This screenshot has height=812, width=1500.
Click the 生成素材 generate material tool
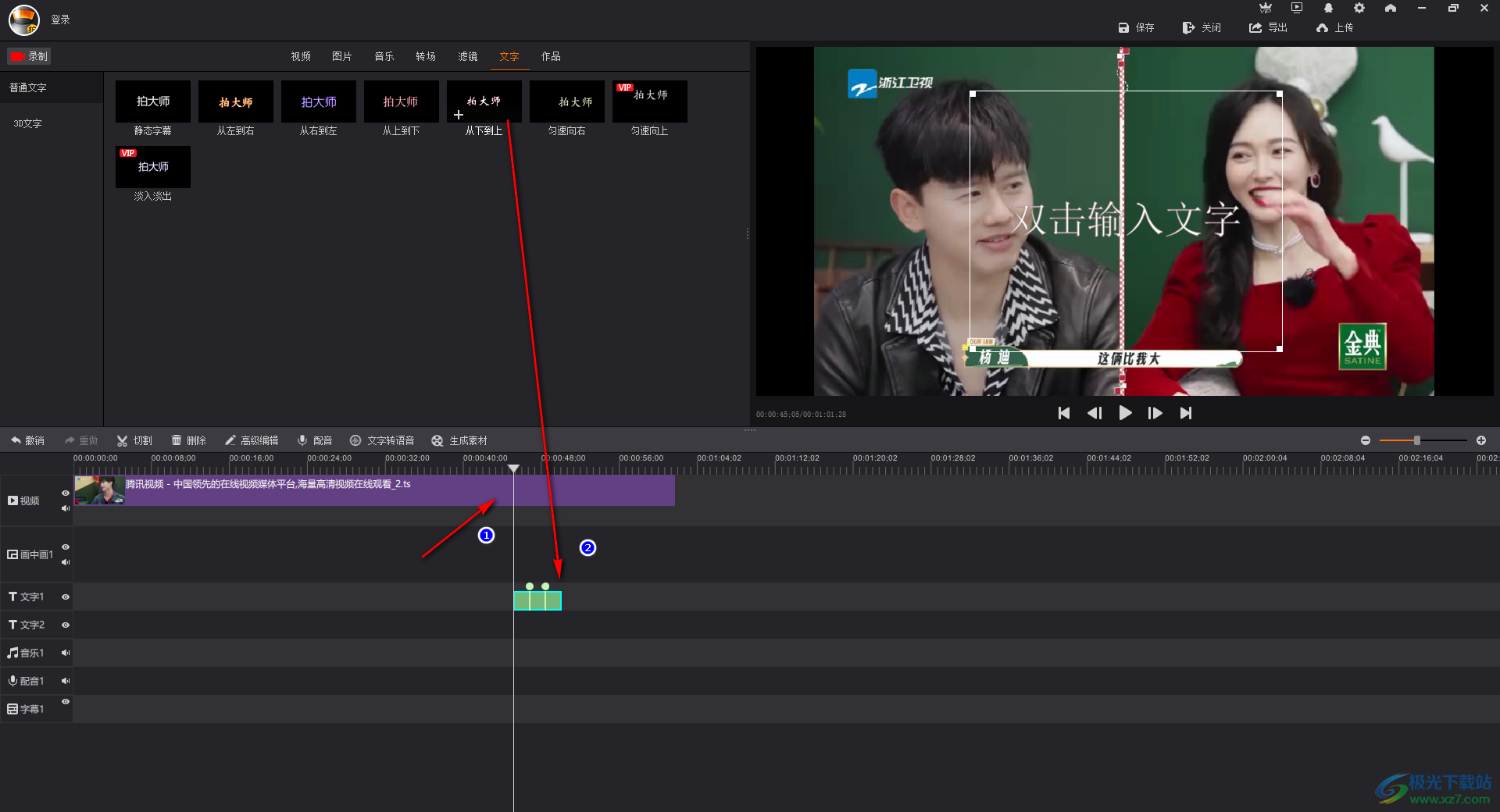[x=459, y=440]
